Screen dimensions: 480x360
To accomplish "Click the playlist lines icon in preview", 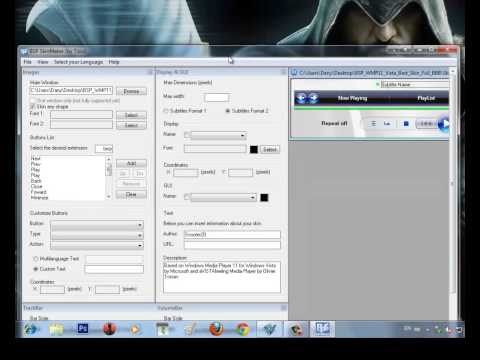I will point(374,124).
